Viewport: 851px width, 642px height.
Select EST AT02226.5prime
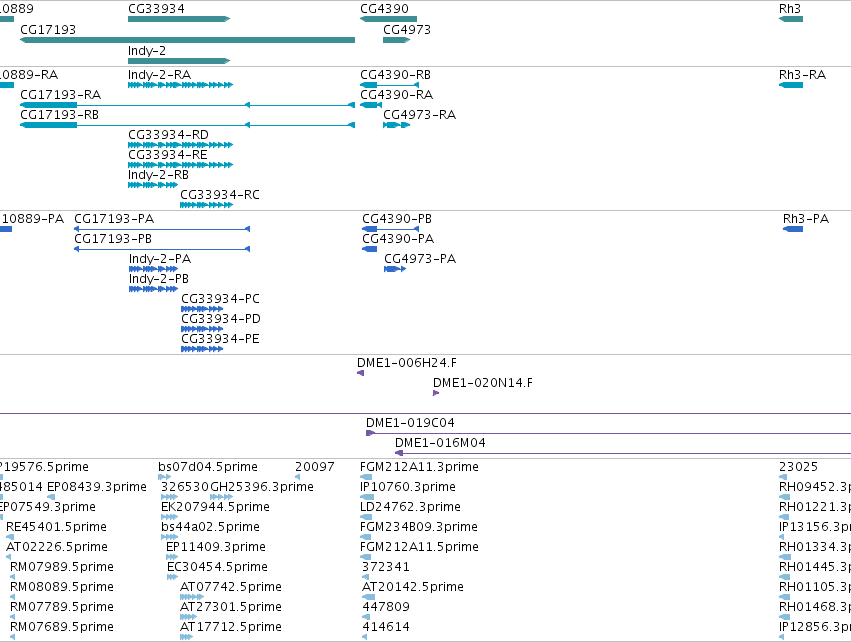coord(8,557)
